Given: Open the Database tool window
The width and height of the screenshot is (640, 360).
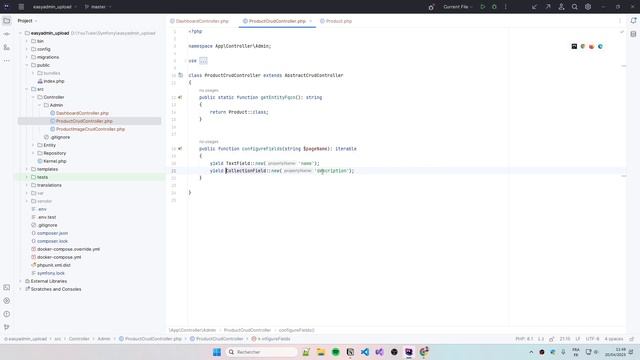Looking at the screenshot, I should [633, 34].
